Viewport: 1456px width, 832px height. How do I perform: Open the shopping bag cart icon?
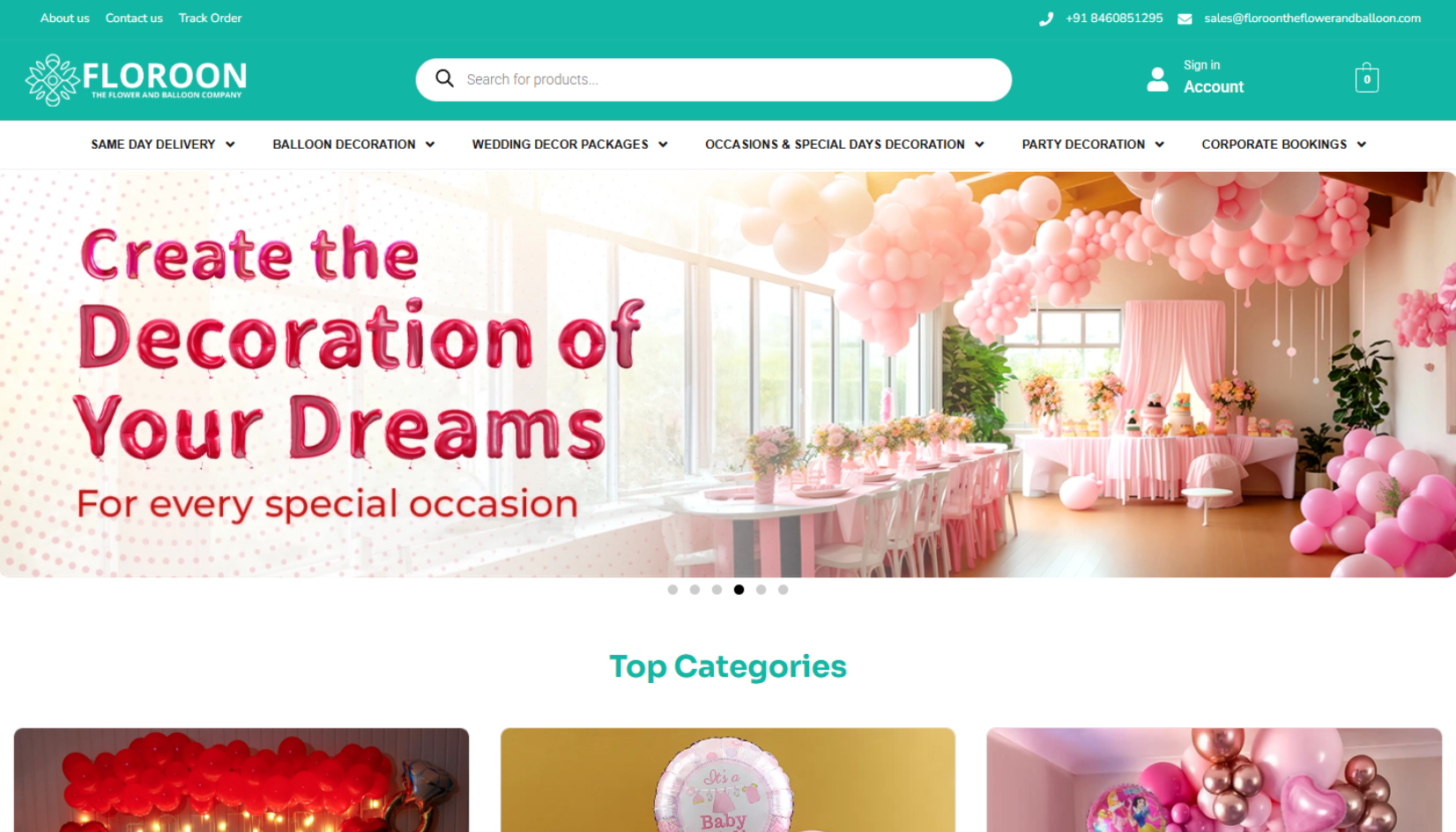[1367, 78]
